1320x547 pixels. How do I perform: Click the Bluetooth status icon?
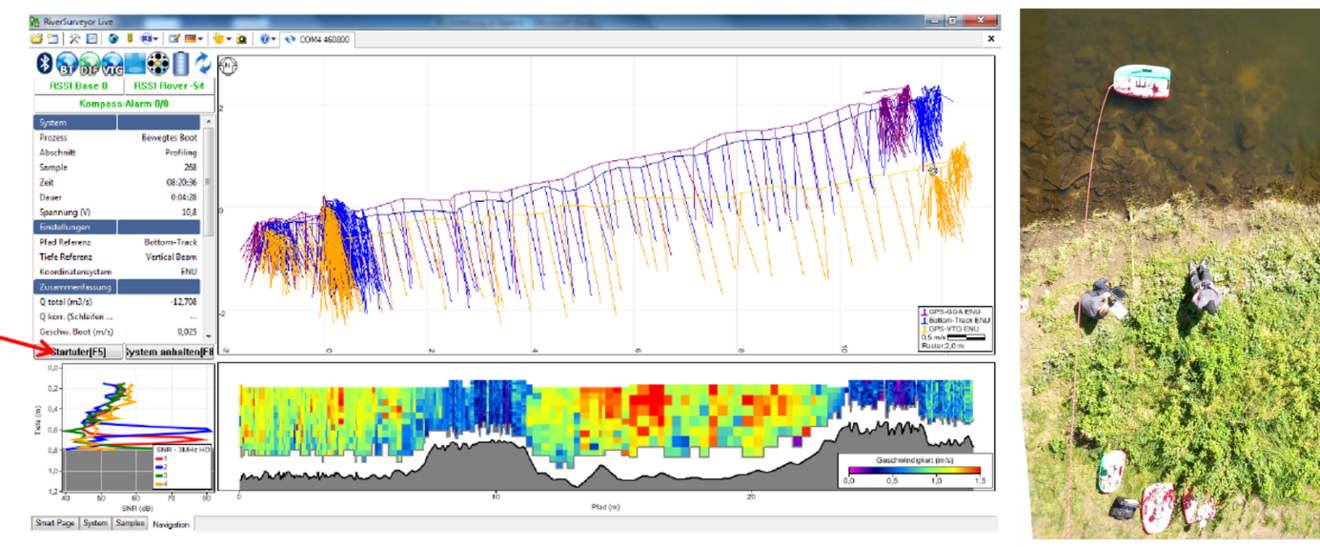click(44, 64)
